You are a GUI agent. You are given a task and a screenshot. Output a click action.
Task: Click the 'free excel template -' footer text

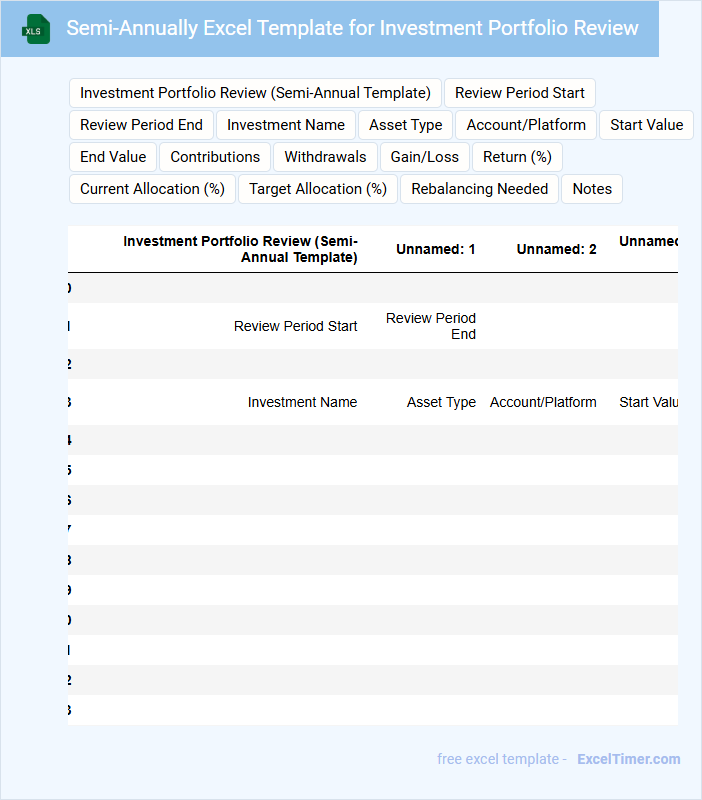[502, 759]
